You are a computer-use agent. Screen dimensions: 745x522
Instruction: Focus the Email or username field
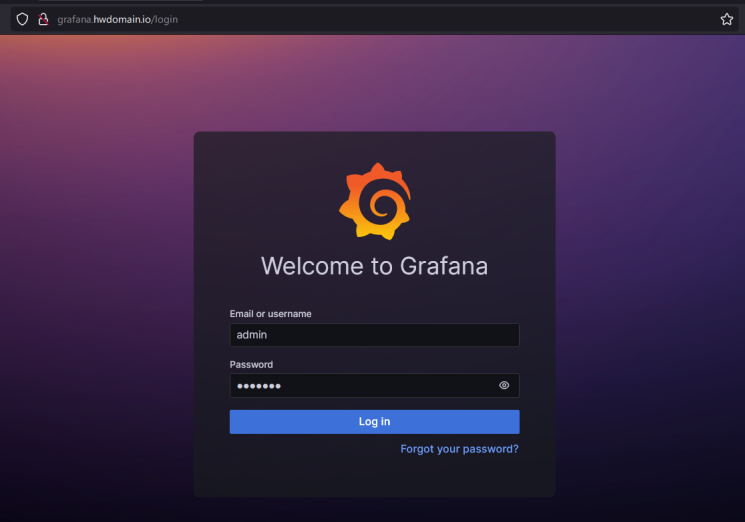[374, 335]
